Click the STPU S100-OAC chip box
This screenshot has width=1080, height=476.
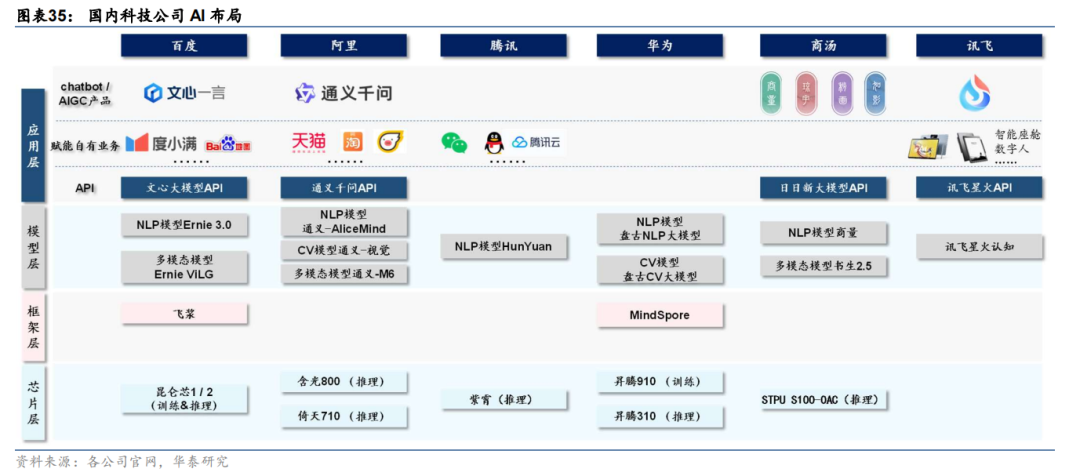point(823,399)
